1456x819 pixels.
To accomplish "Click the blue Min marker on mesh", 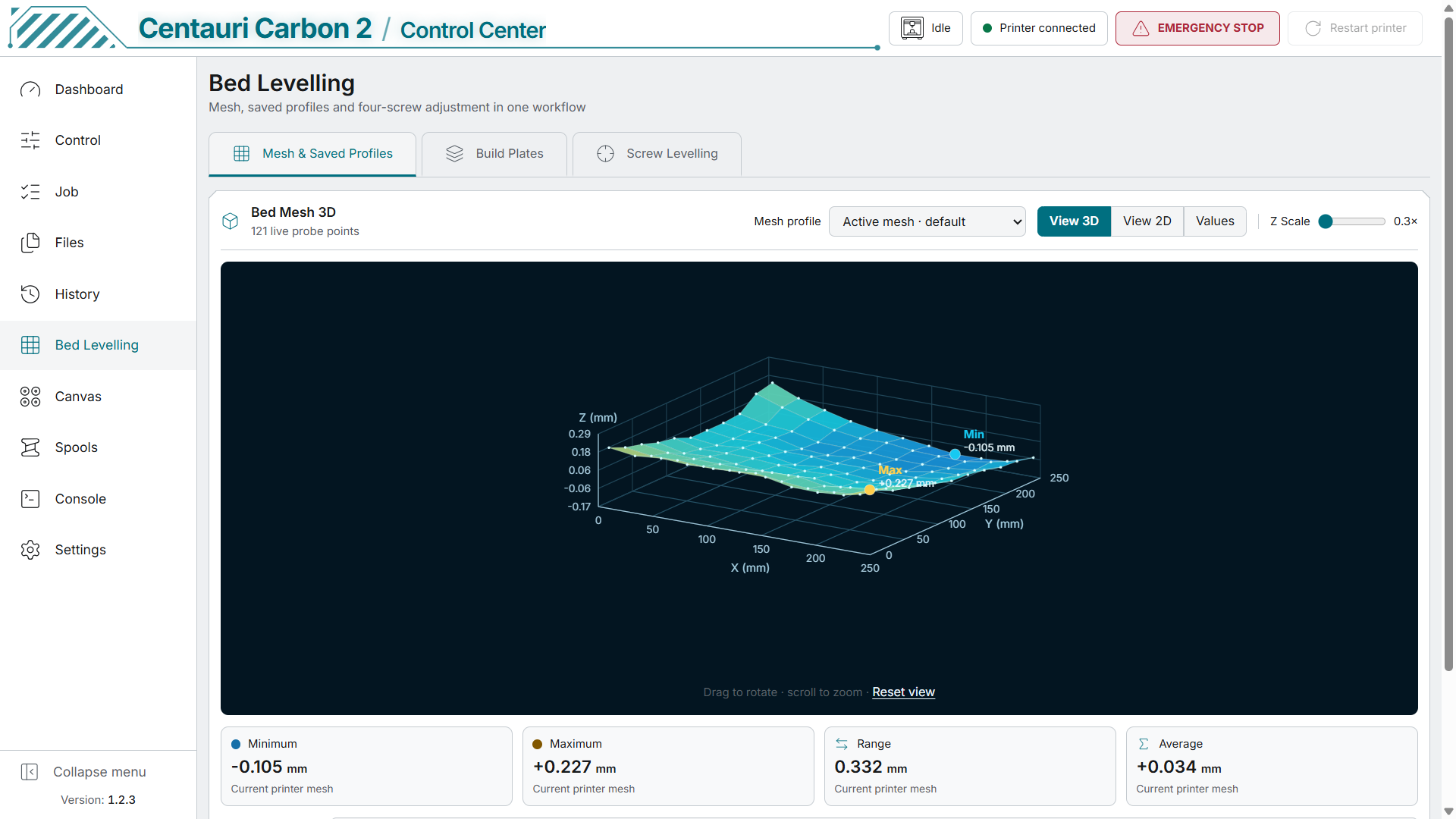I will (x=955, y=454).
